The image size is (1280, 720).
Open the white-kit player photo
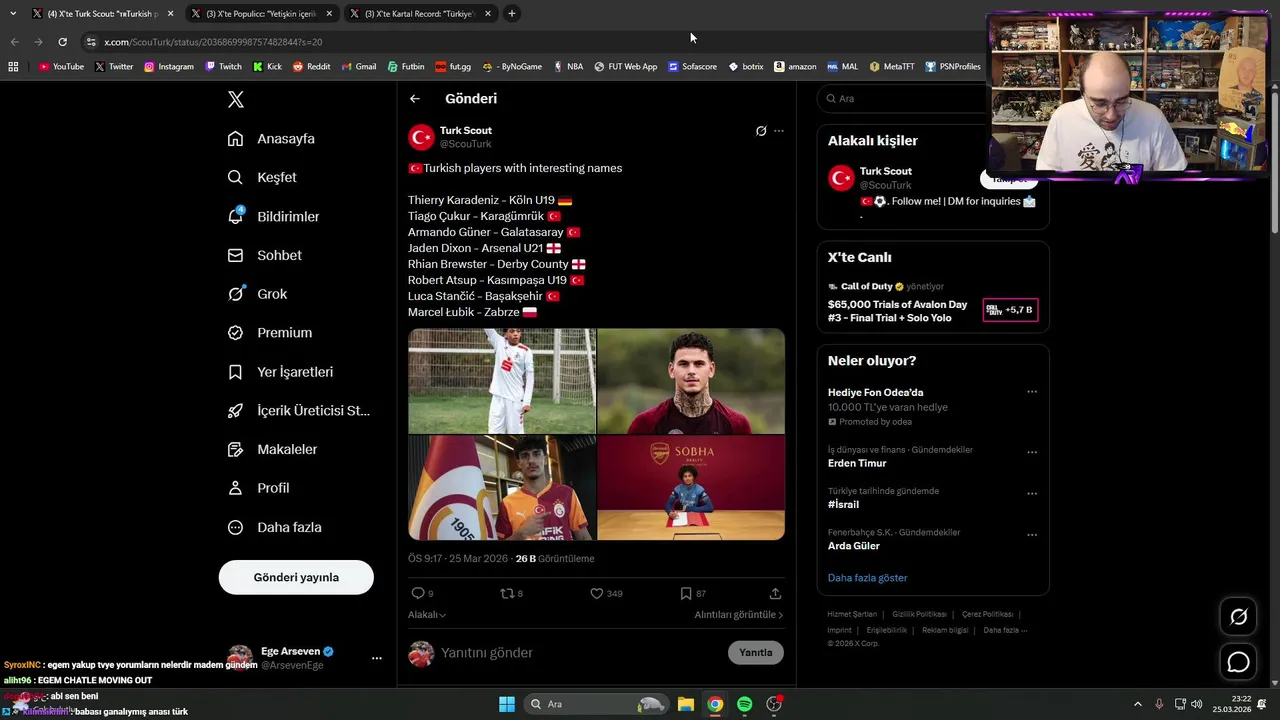click(502, 381)
